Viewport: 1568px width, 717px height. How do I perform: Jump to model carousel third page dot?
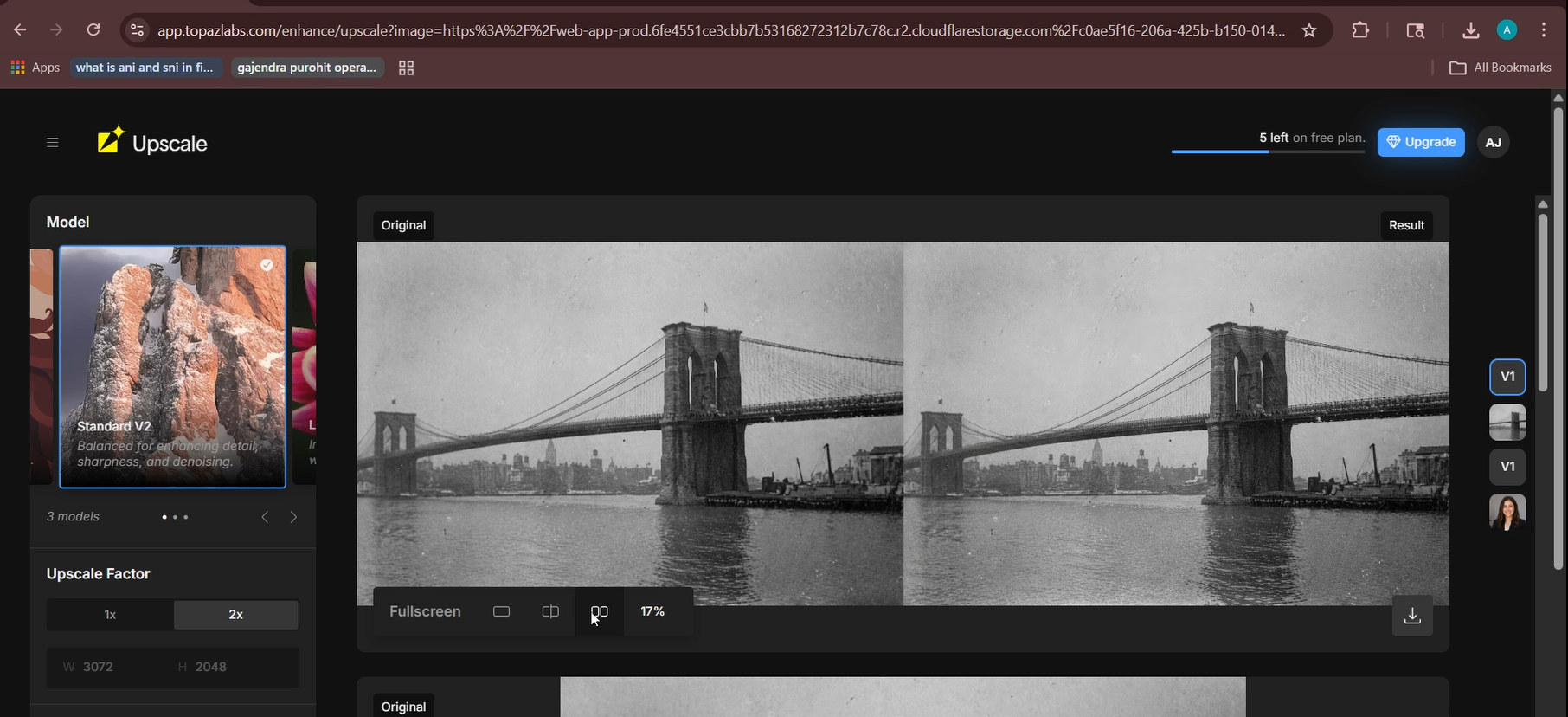coord(185,517)
